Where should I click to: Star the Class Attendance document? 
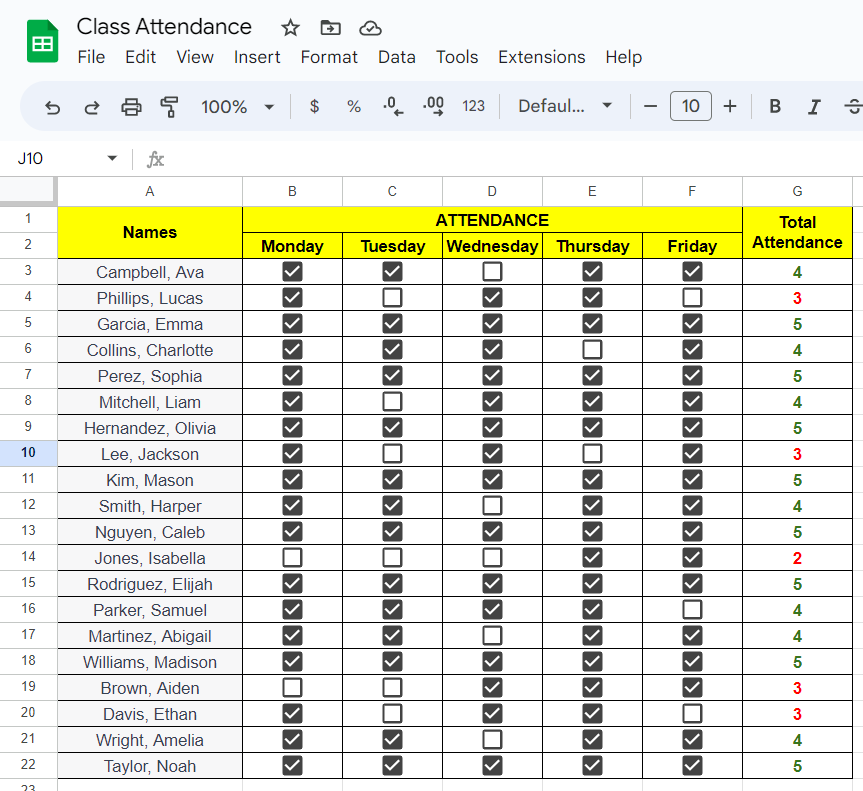pos(290,28)
